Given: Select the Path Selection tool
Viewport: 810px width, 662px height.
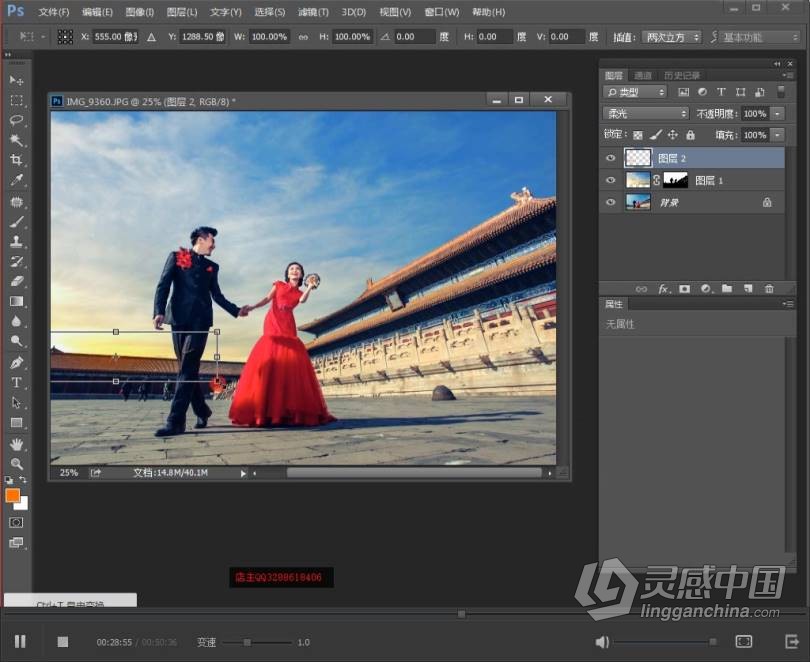Looking at the screenshot, I should point(17,403).
